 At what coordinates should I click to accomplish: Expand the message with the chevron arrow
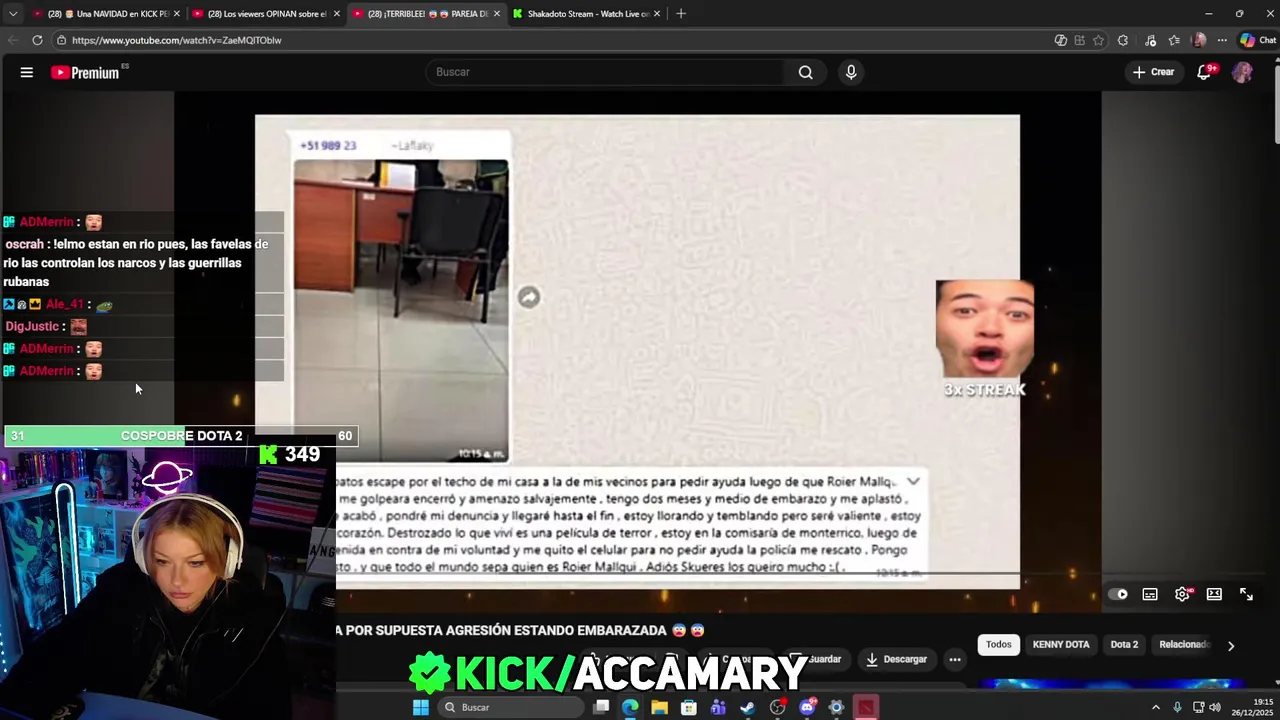[x=913, y=482]
